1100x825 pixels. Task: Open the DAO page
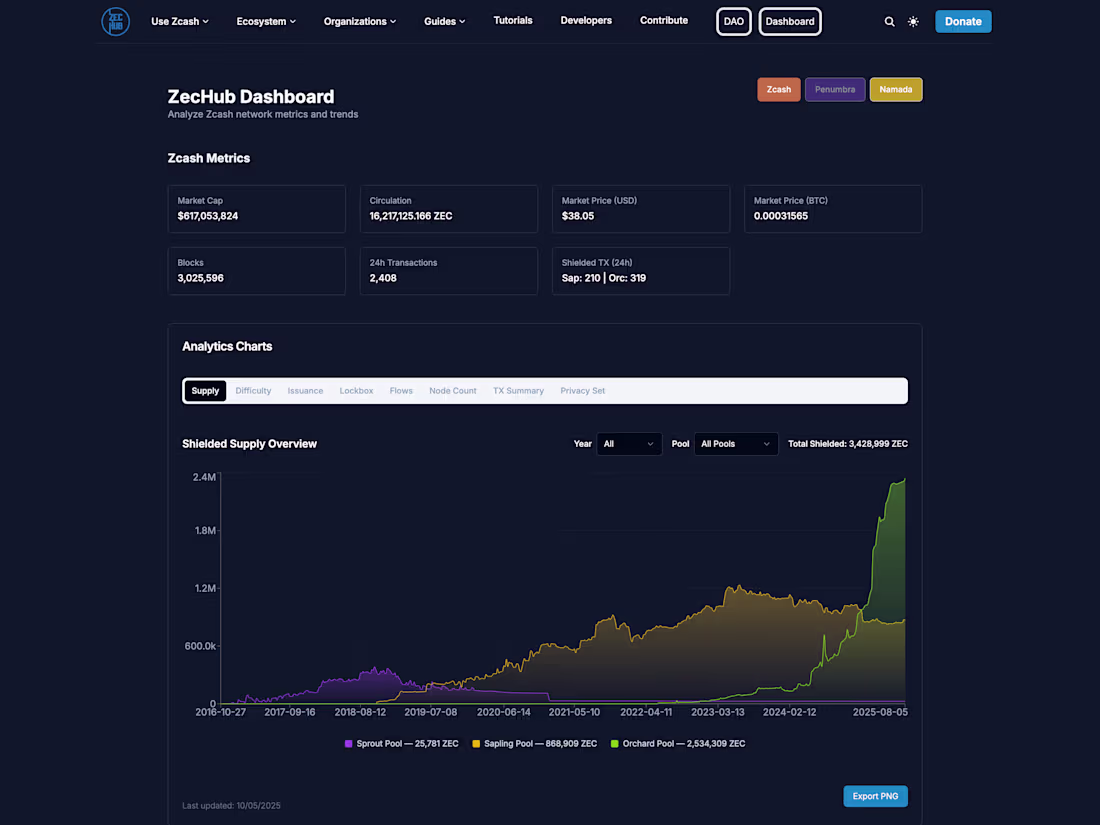(733, 21)
